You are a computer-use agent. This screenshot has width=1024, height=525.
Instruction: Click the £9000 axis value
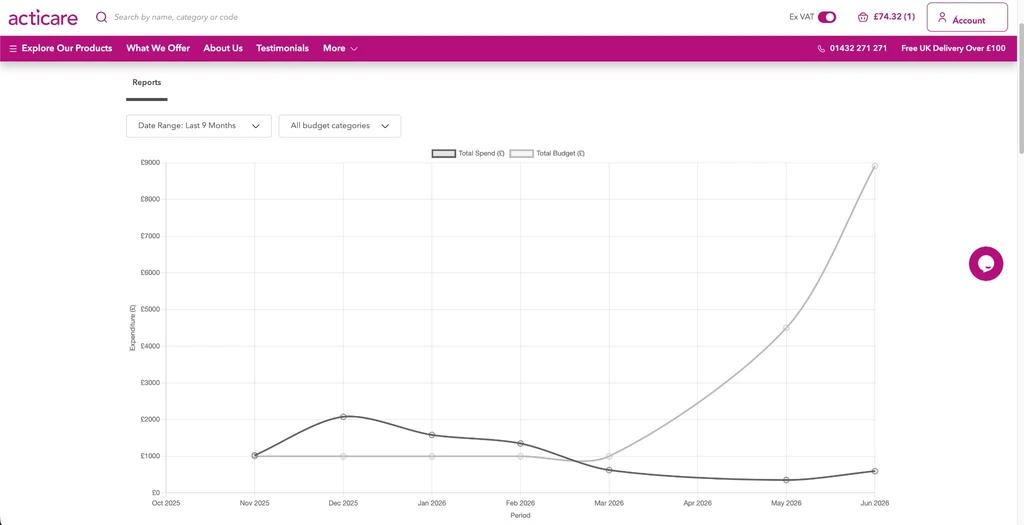(x=151, y=163)
